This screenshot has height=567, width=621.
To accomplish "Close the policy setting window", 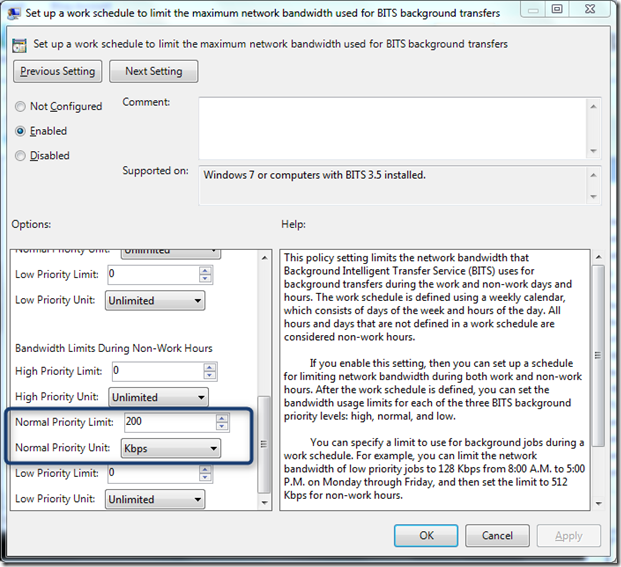I will point(590,10).
